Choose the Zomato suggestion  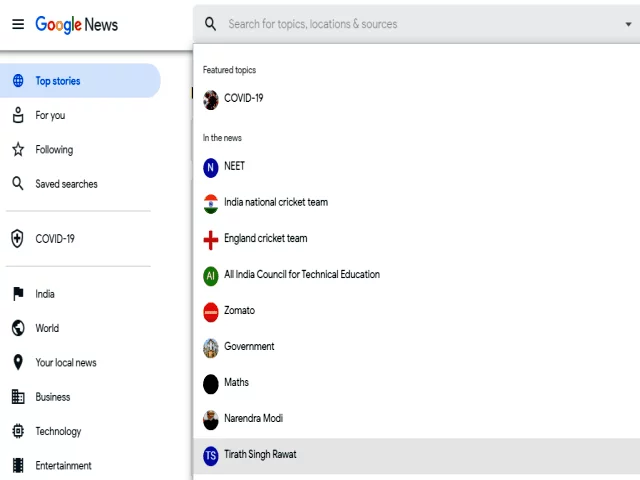click(416, 311)
